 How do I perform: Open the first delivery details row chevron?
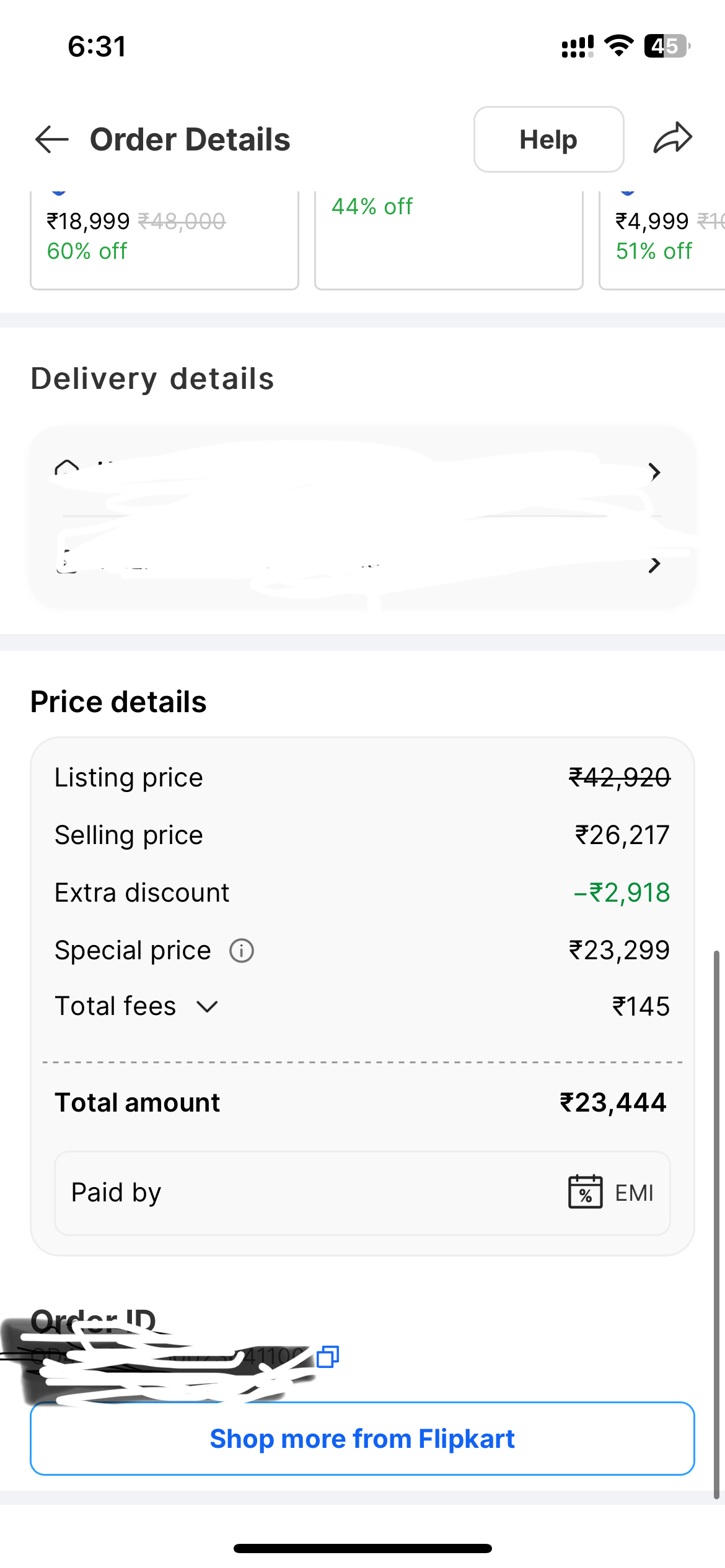[654, 473]
